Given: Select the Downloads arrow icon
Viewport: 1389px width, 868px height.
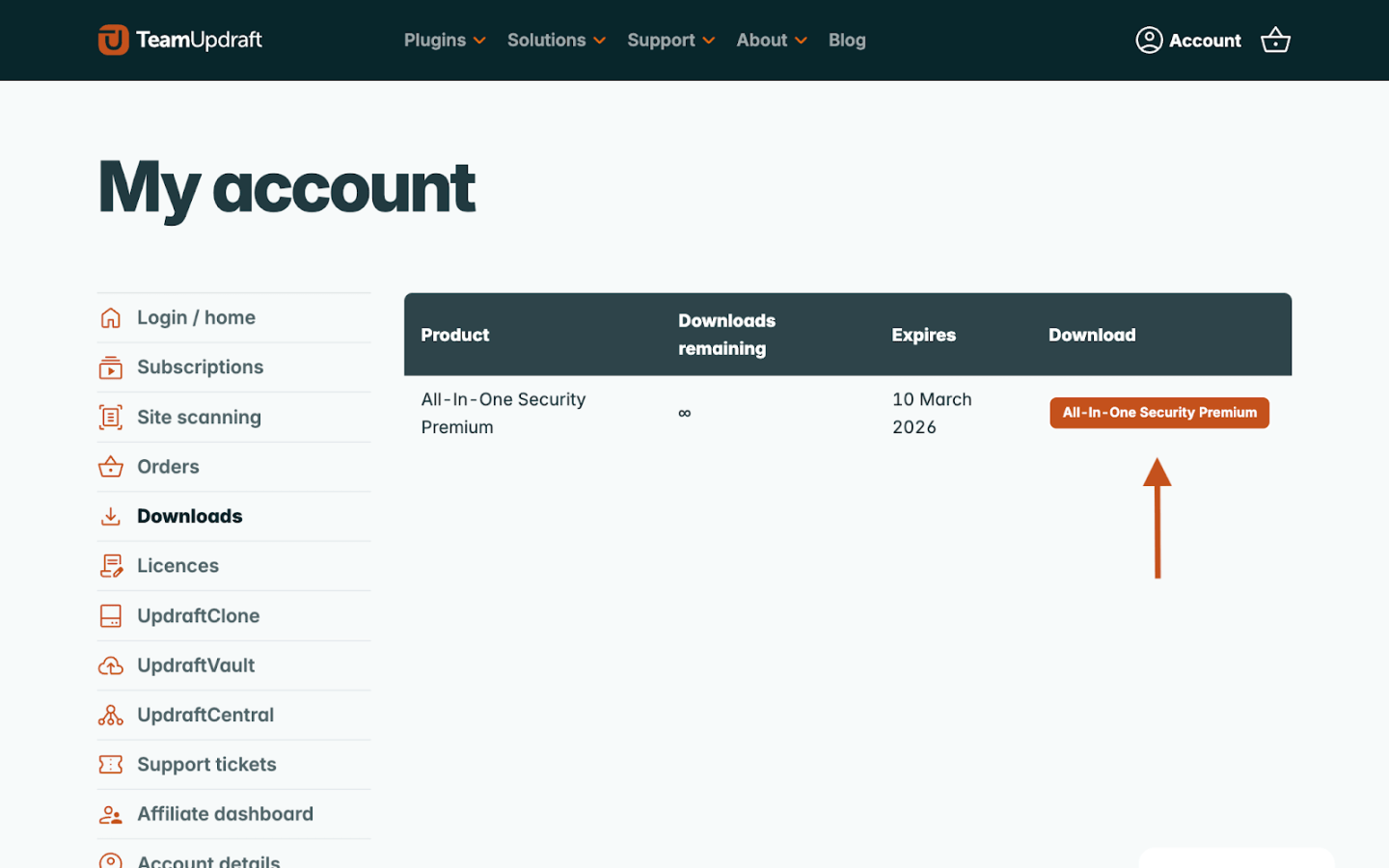Looking at the screenshot, I should [110, 516].
